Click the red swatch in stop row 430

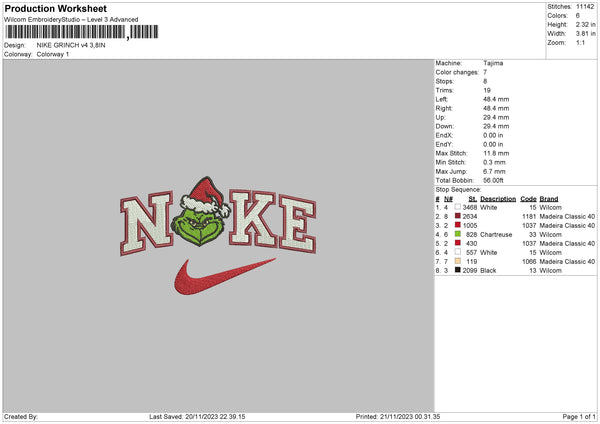pos(457,243)
